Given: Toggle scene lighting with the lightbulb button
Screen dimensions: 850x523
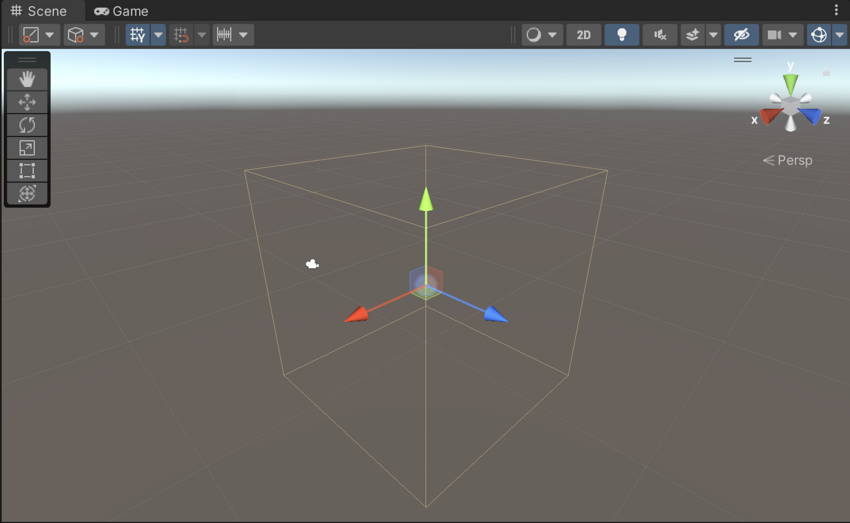Looking at the screenshot, I should click(621, 35).
